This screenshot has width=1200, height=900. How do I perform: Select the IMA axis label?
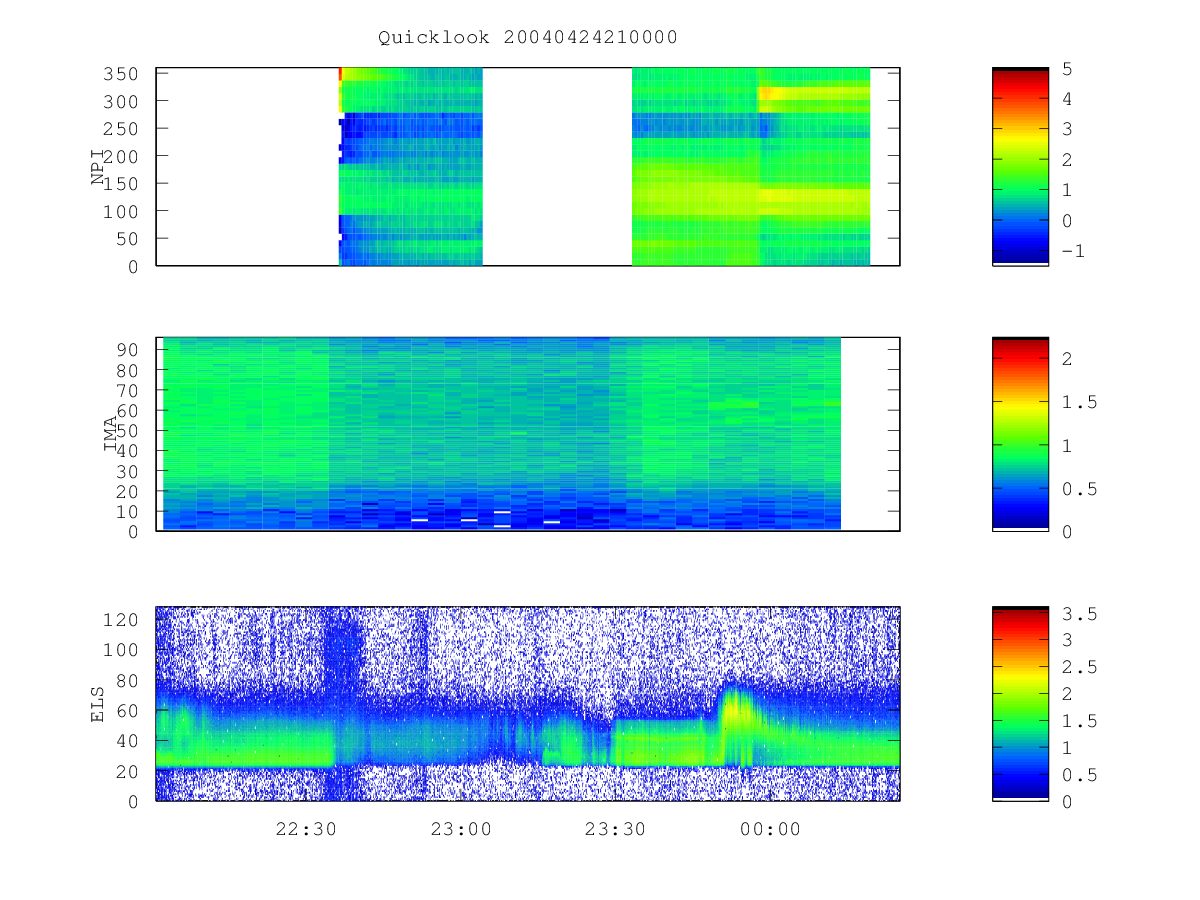coord(112,436)
